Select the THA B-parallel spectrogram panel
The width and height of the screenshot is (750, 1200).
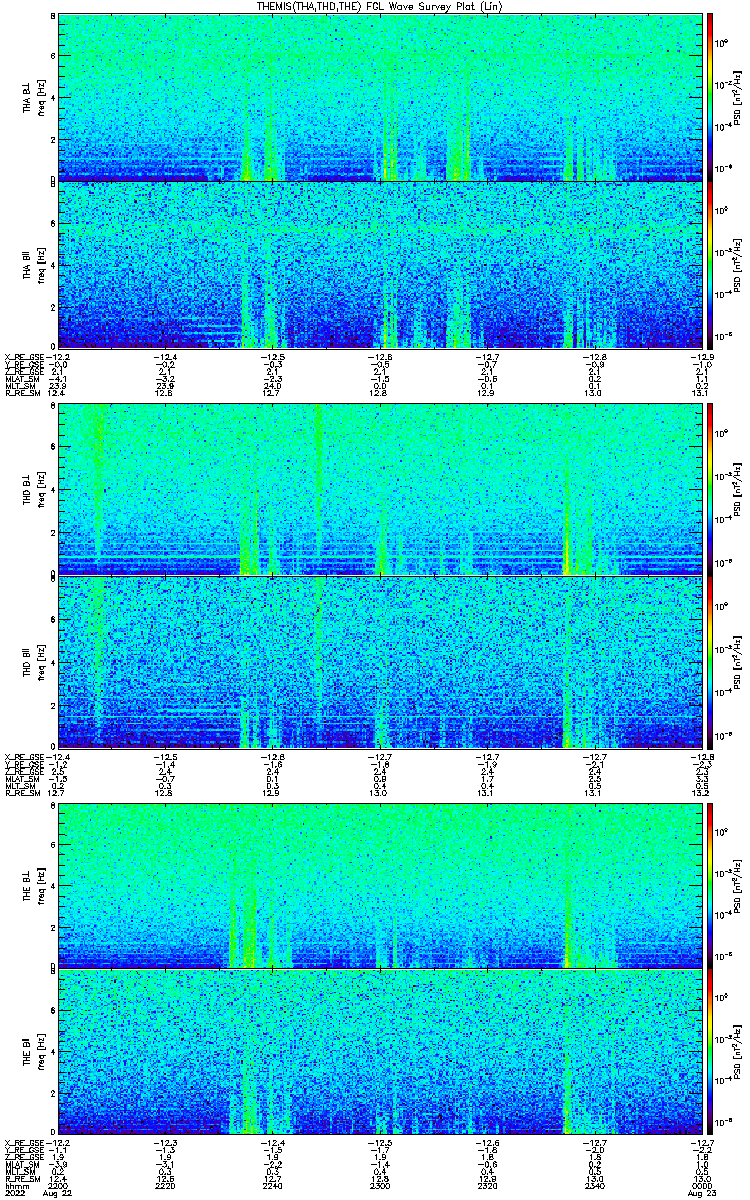point(379,265)
